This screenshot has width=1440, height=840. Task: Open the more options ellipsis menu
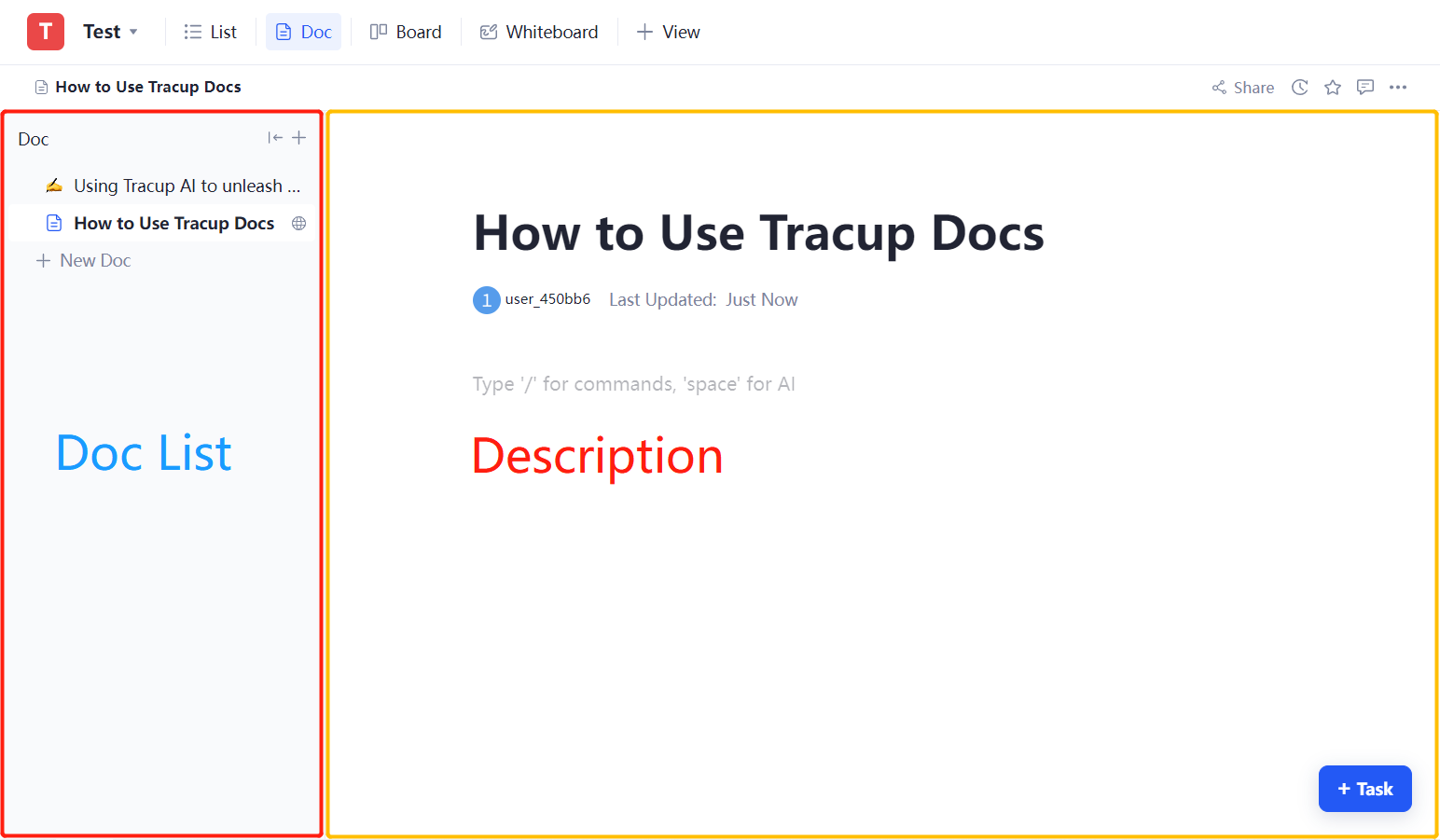click(1398, 87)
